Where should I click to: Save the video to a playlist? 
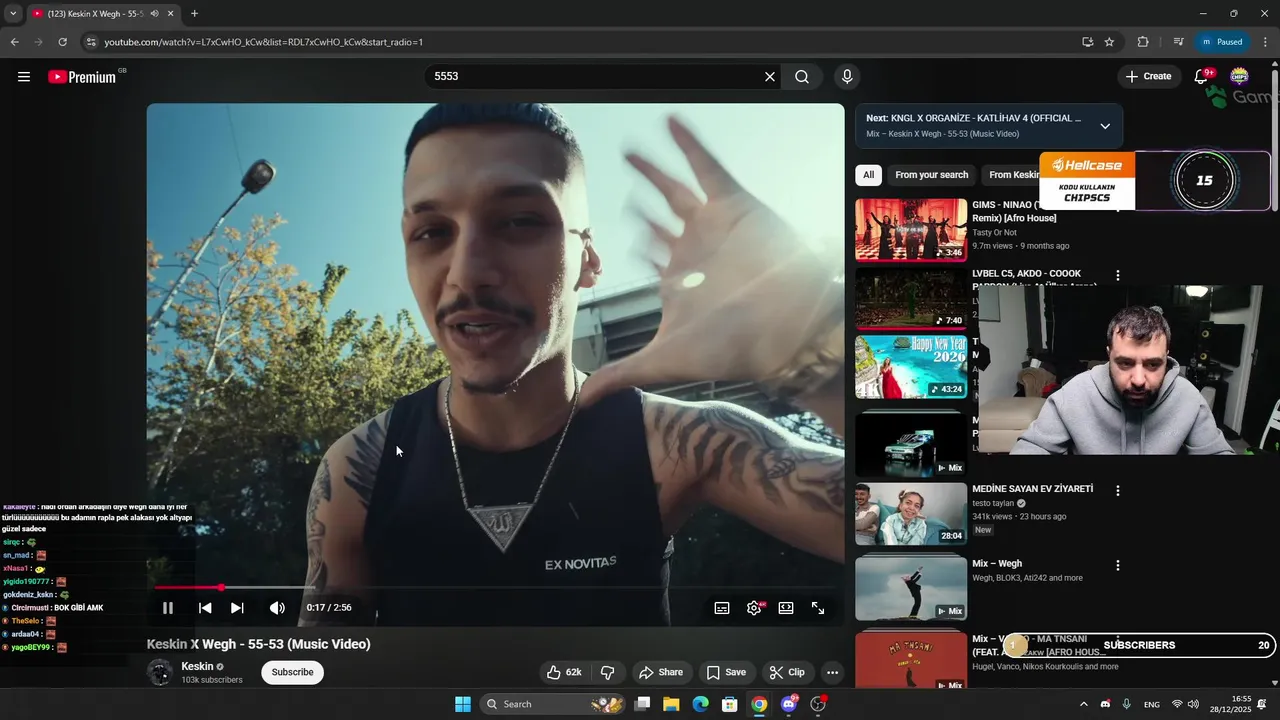(x=727, y=672)
